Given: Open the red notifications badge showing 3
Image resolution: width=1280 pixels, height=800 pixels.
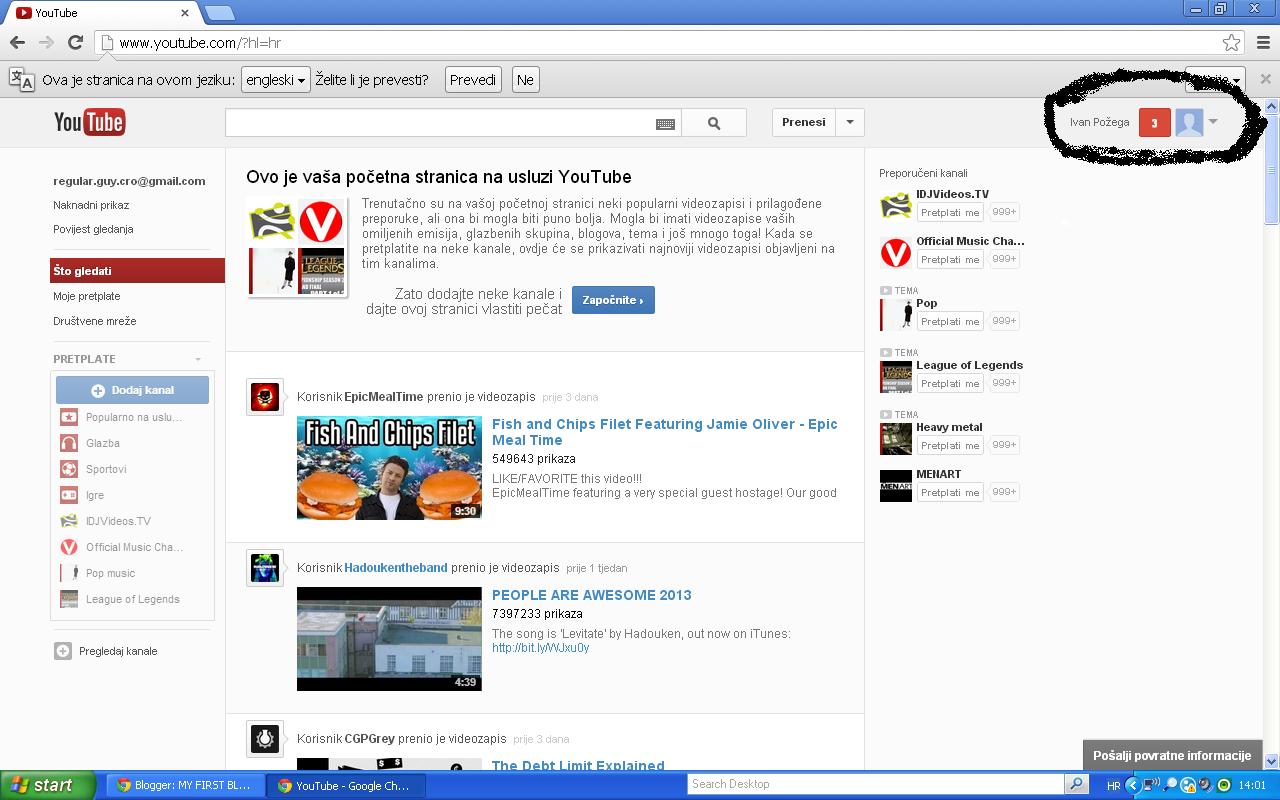Looking at the screenshot, I should click(1154, 123).
